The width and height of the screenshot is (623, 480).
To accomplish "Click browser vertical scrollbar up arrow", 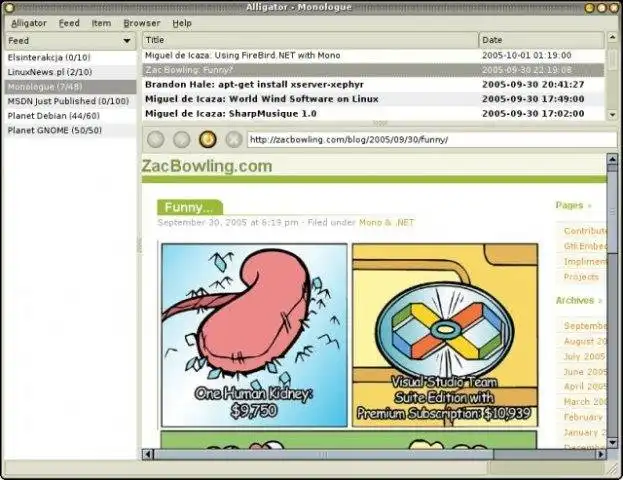I will pyautogui.click(x=612, y=159).
